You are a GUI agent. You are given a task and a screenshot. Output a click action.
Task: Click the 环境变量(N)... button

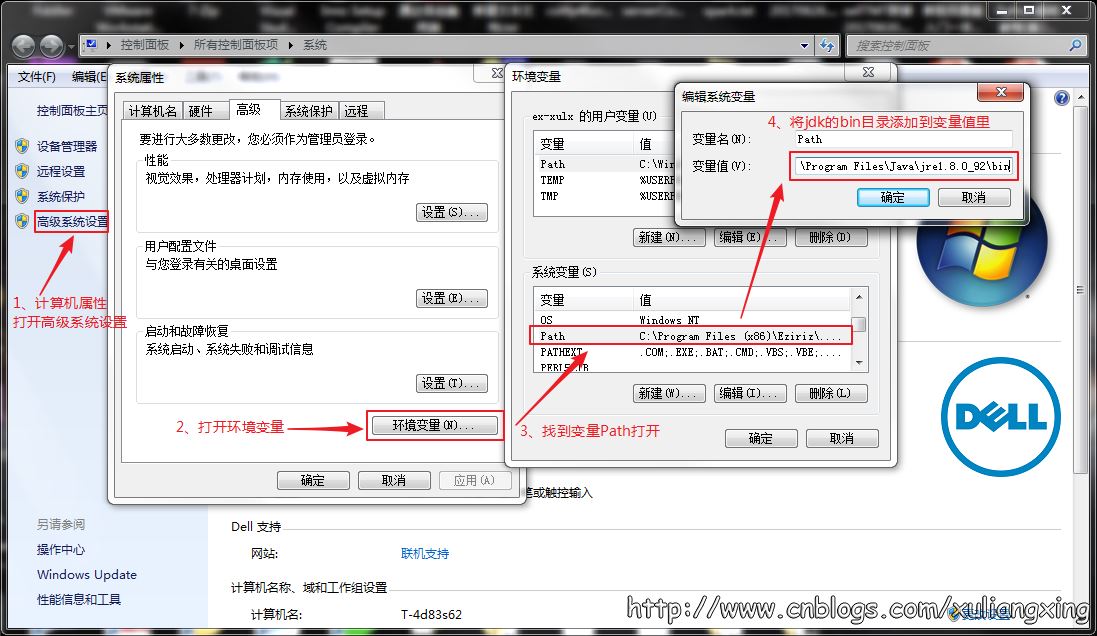(435, 425)
